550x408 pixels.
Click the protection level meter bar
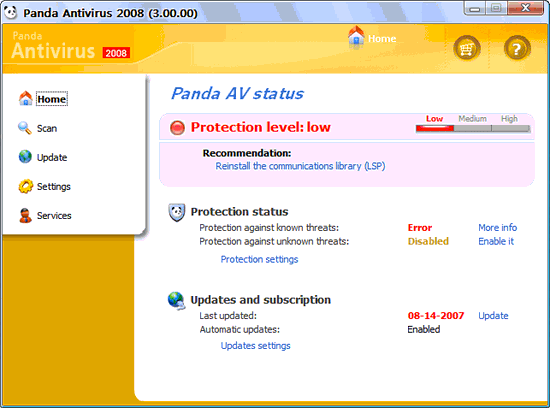tap(473, 129)
